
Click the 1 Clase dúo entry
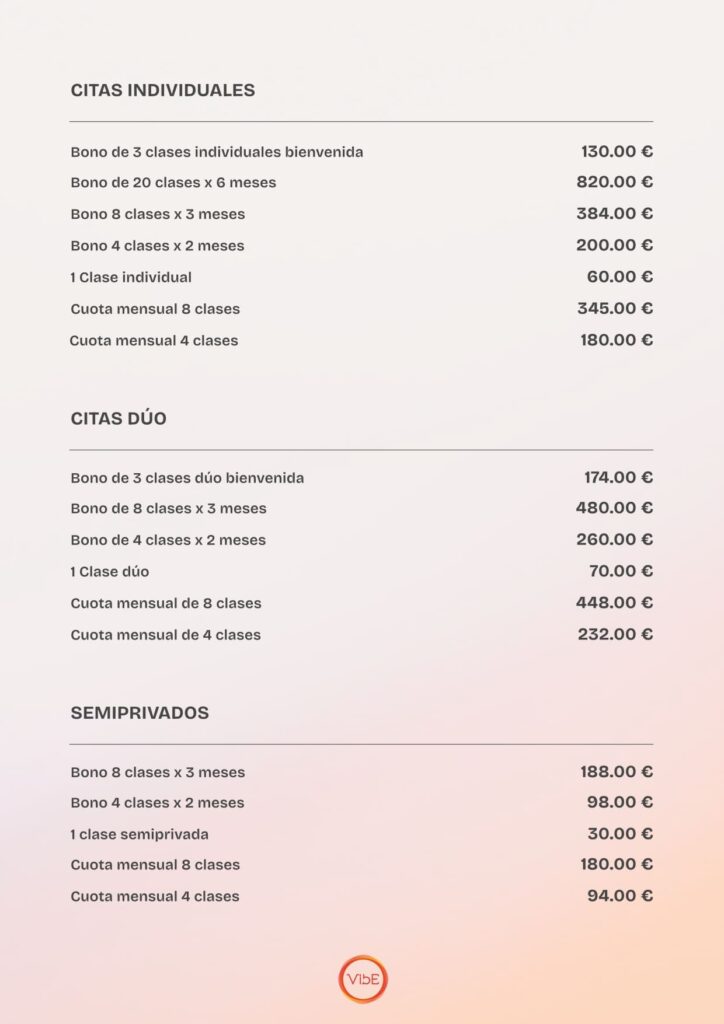point(110,572)
